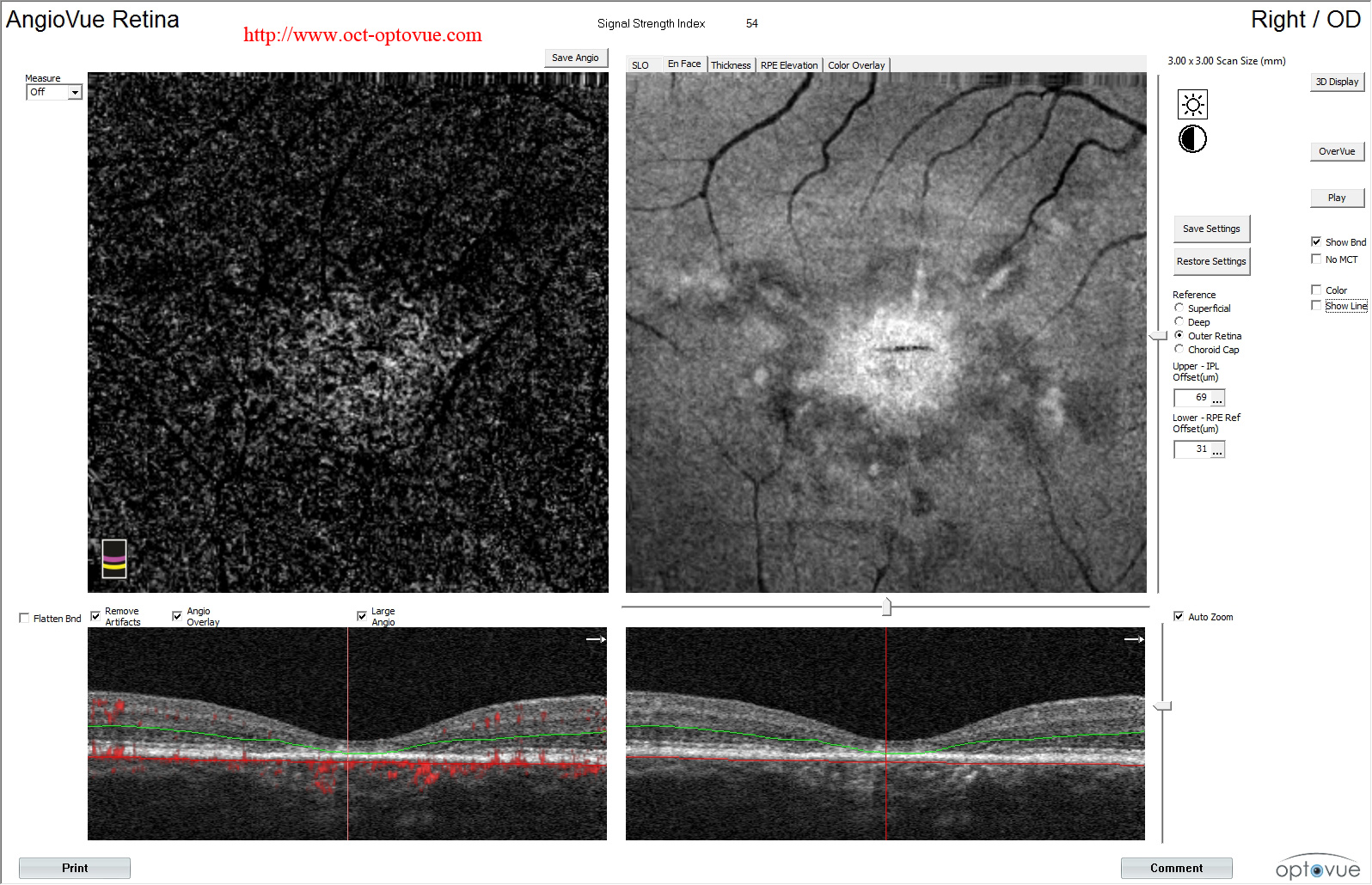Click the Right / OD eye label
The width and height of the screenshot is (1372, 885).
click(x=1305, y=20)
